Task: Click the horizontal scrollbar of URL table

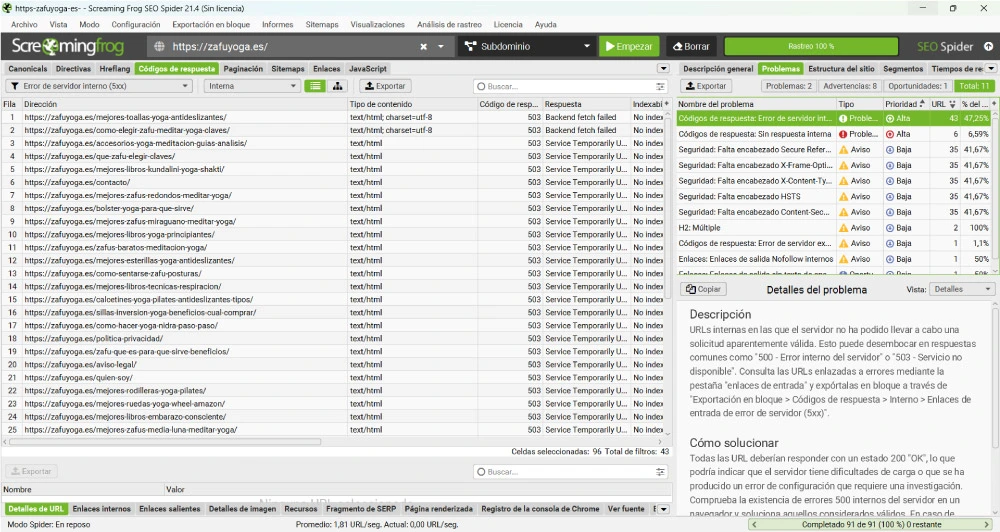Action: click(x=165, y=441)
